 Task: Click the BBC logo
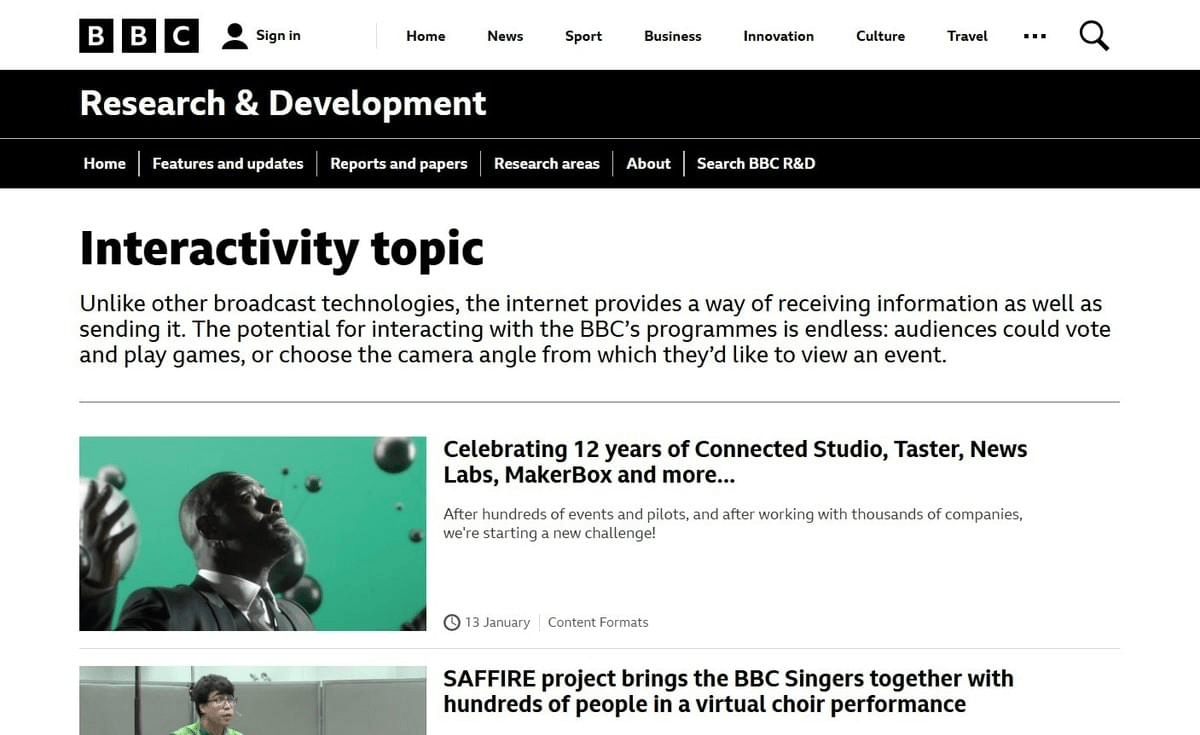click(x=138, y=35)
